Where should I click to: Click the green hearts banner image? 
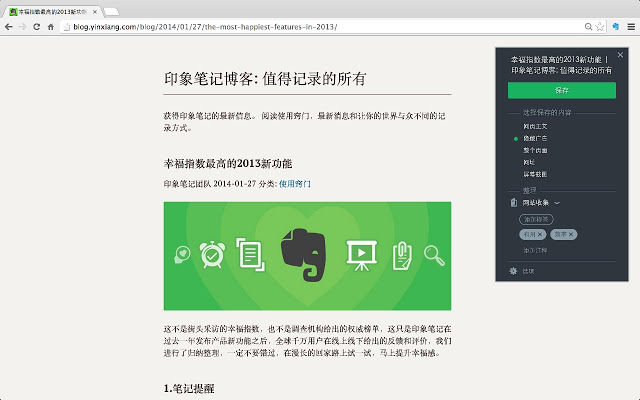coord(307,256)
